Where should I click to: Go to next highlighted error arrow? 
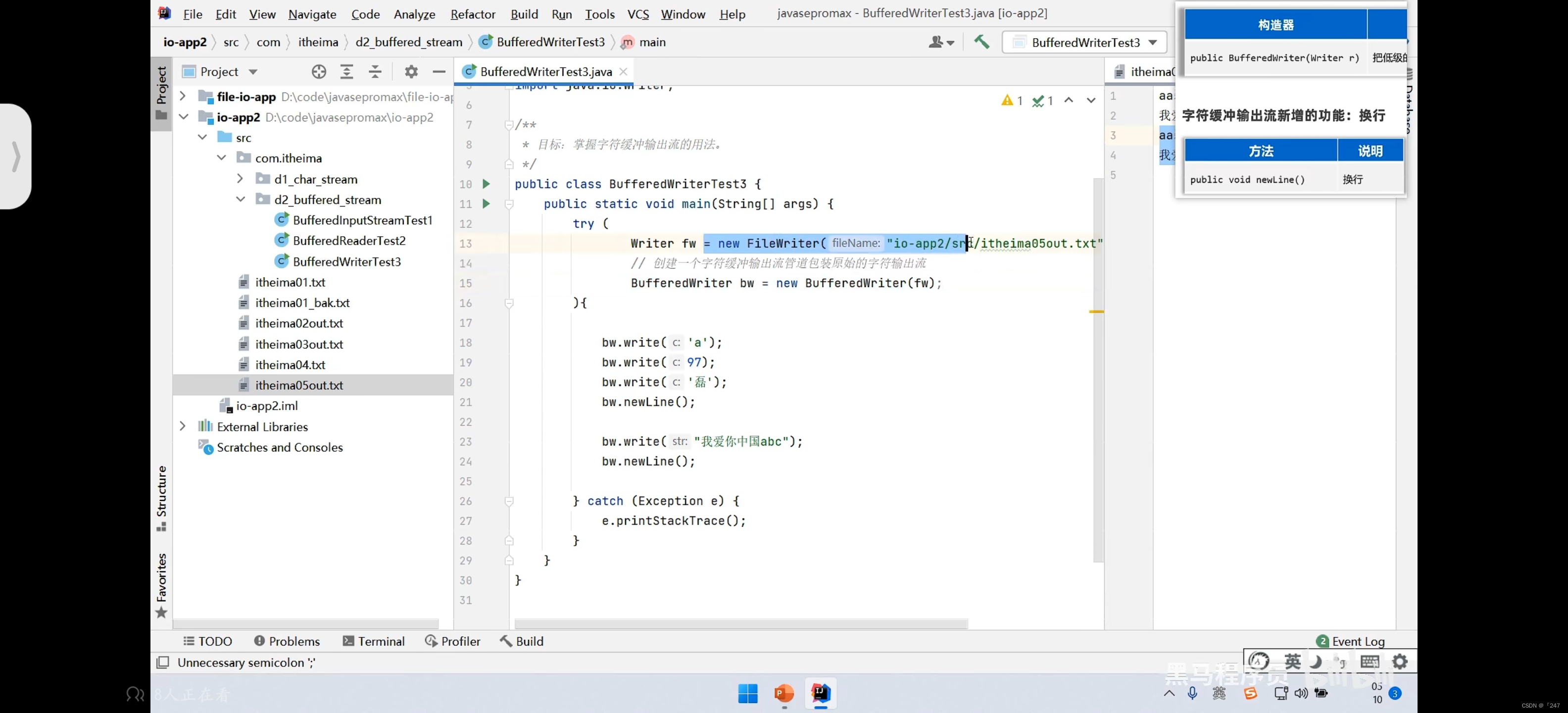point(1091,101)
